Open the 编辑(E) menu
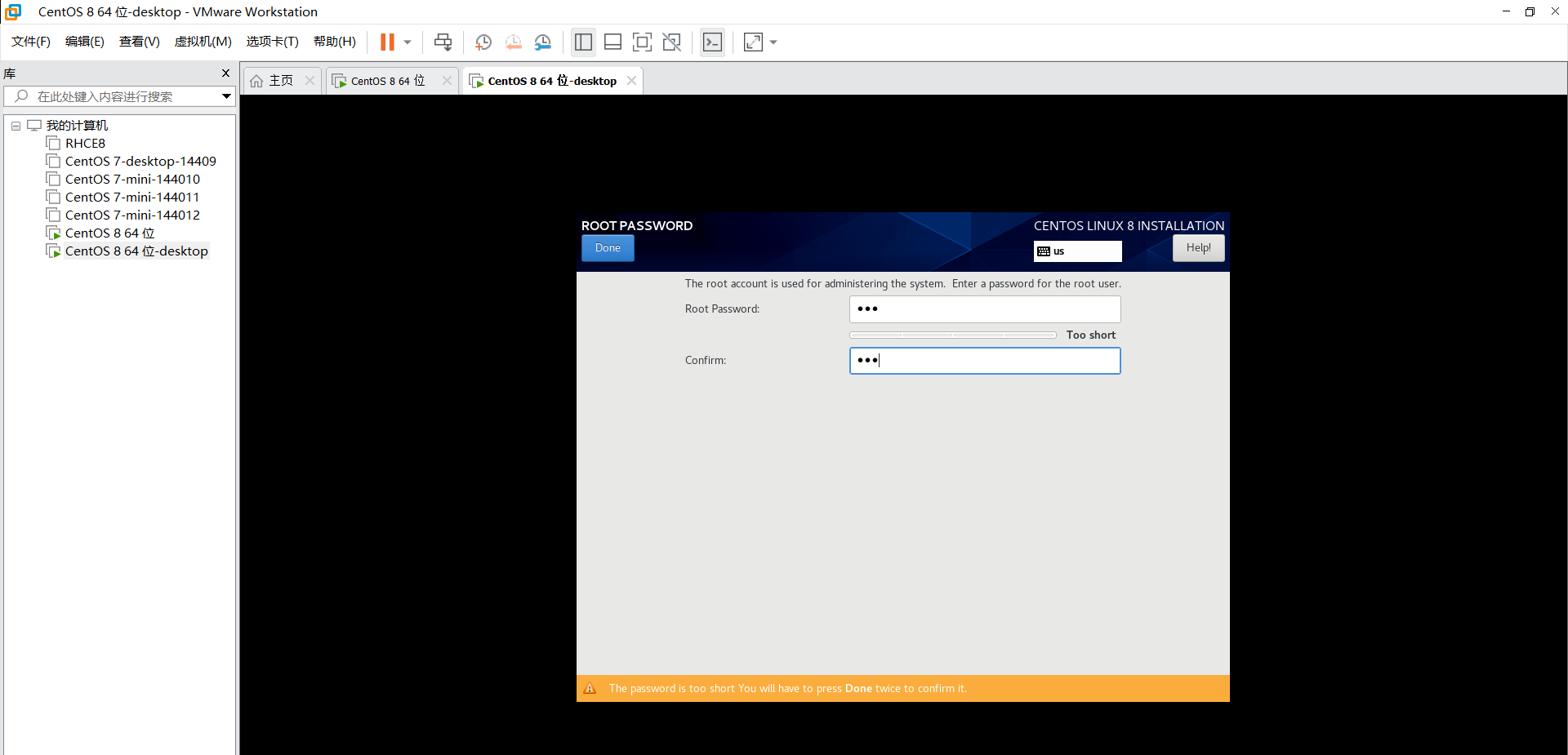This screenshot has width=1568, height=755. [x=85, y=42]
